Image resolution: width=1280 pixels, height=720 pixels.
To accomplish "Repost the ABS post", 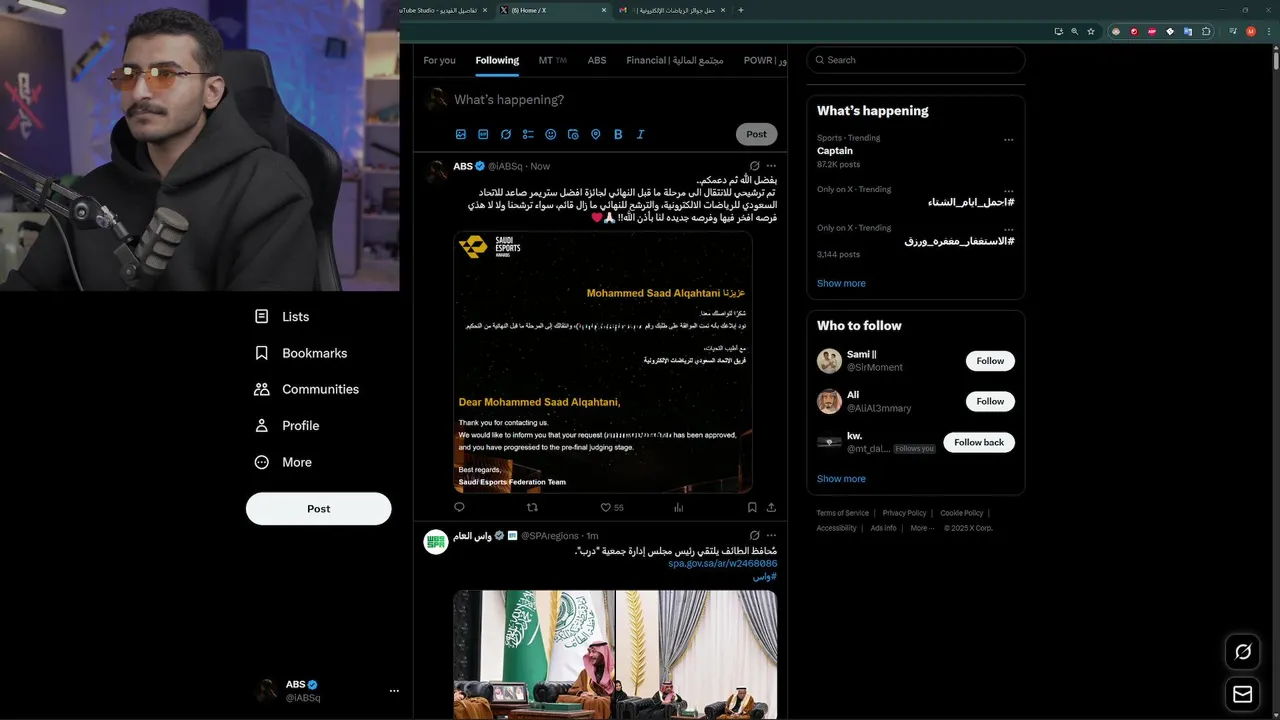I will coord(532,507).
